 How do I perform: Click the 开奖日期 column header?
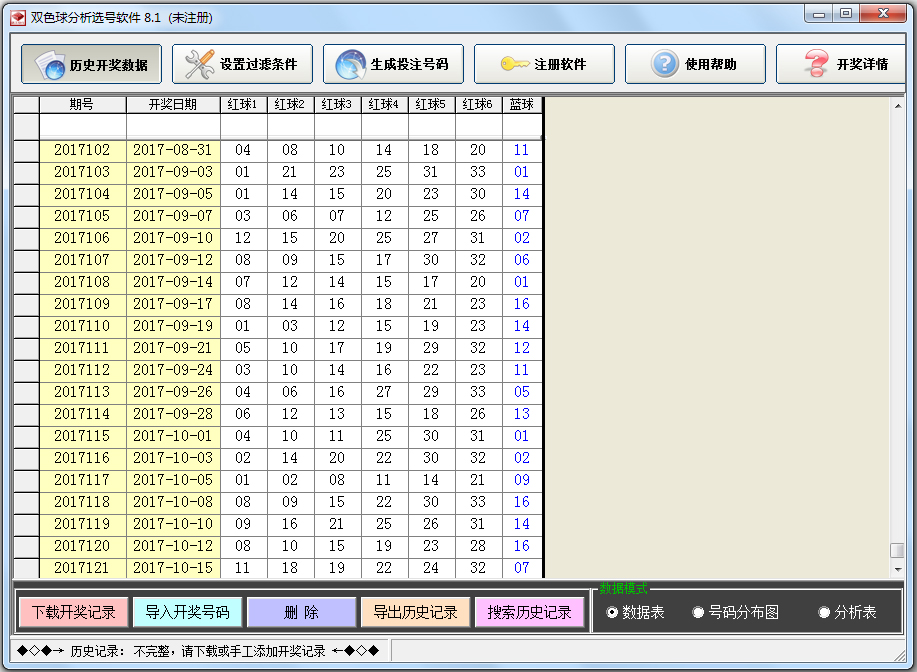coord(172,105)
